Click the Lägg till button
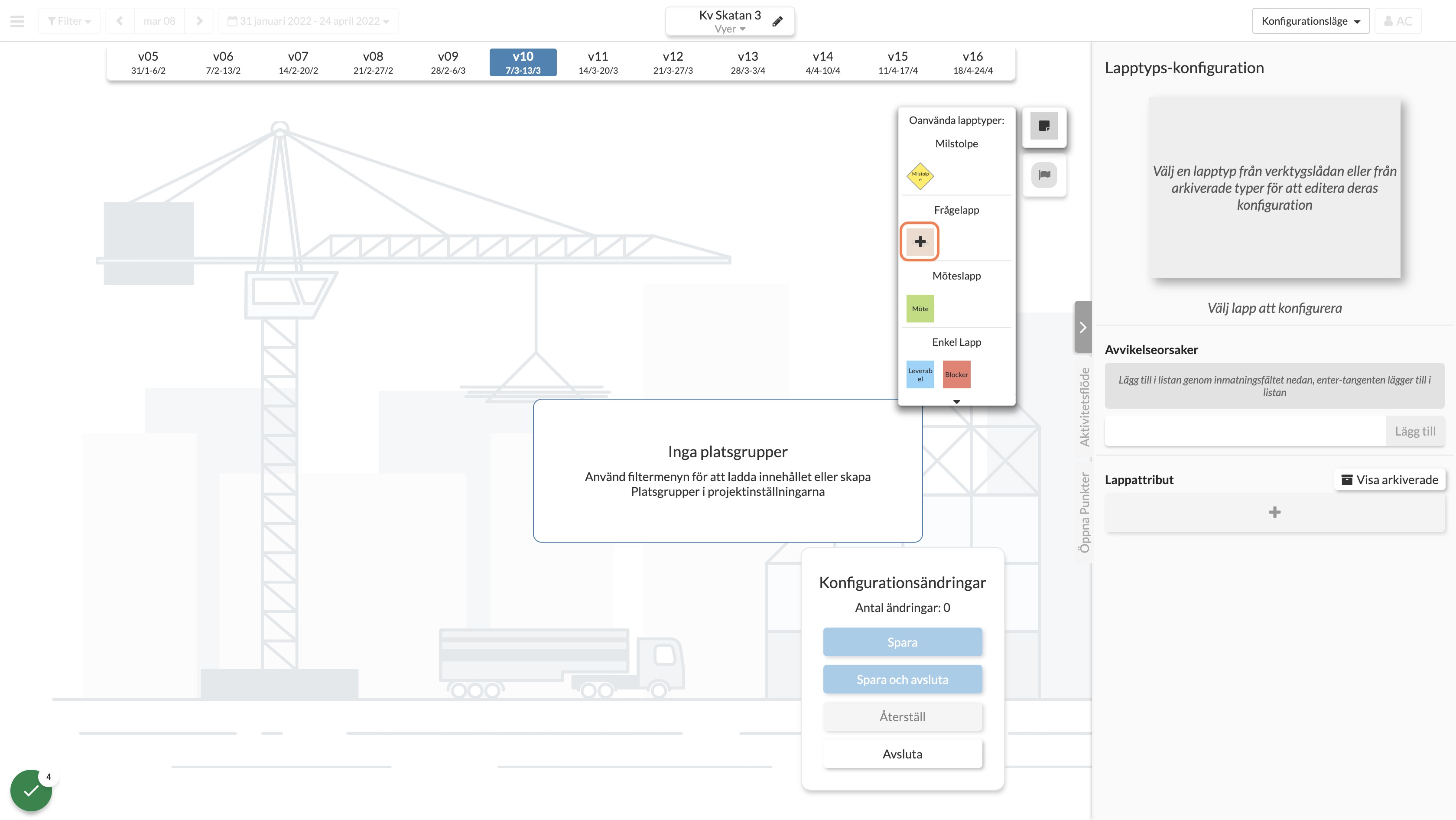Screen dimensions: 1456x820 (x=1415, y=431)
